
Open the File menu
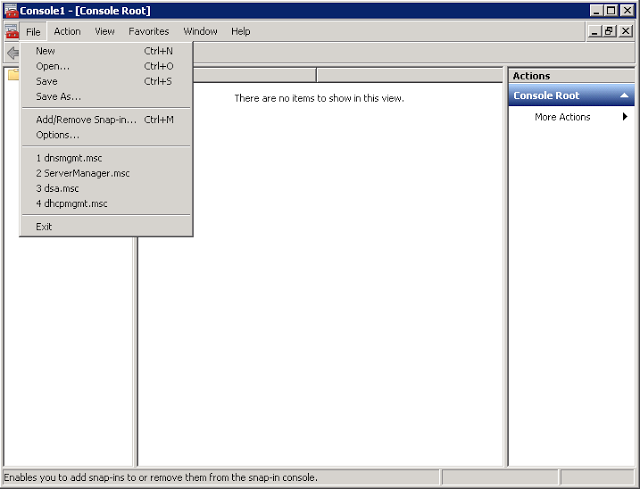pyautogui.click(x=33, y=31)
